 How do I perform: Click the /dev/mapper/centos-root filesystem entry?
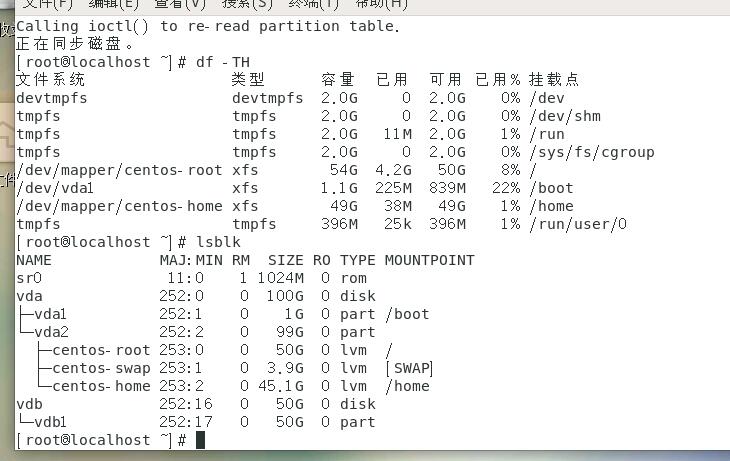(x=119, y=170)
